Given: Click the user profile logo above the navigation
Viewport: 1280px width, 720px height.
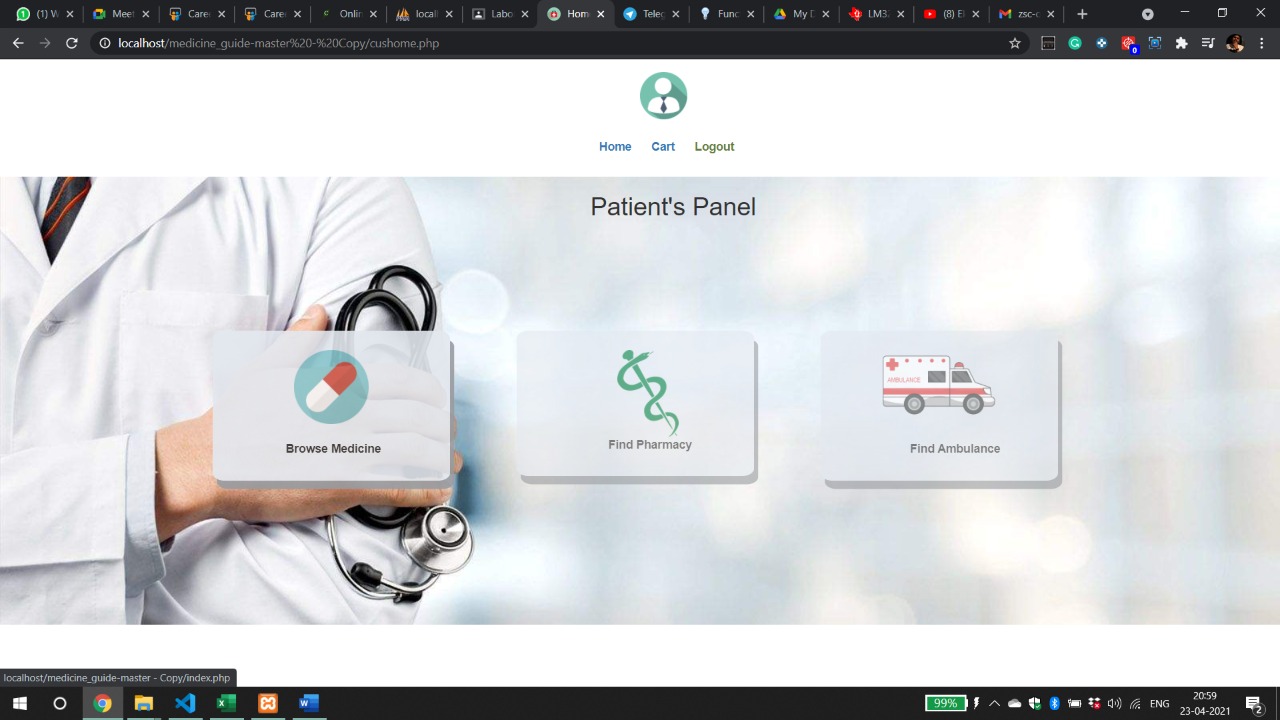Looking at the screenshot, I should point(663,96).
